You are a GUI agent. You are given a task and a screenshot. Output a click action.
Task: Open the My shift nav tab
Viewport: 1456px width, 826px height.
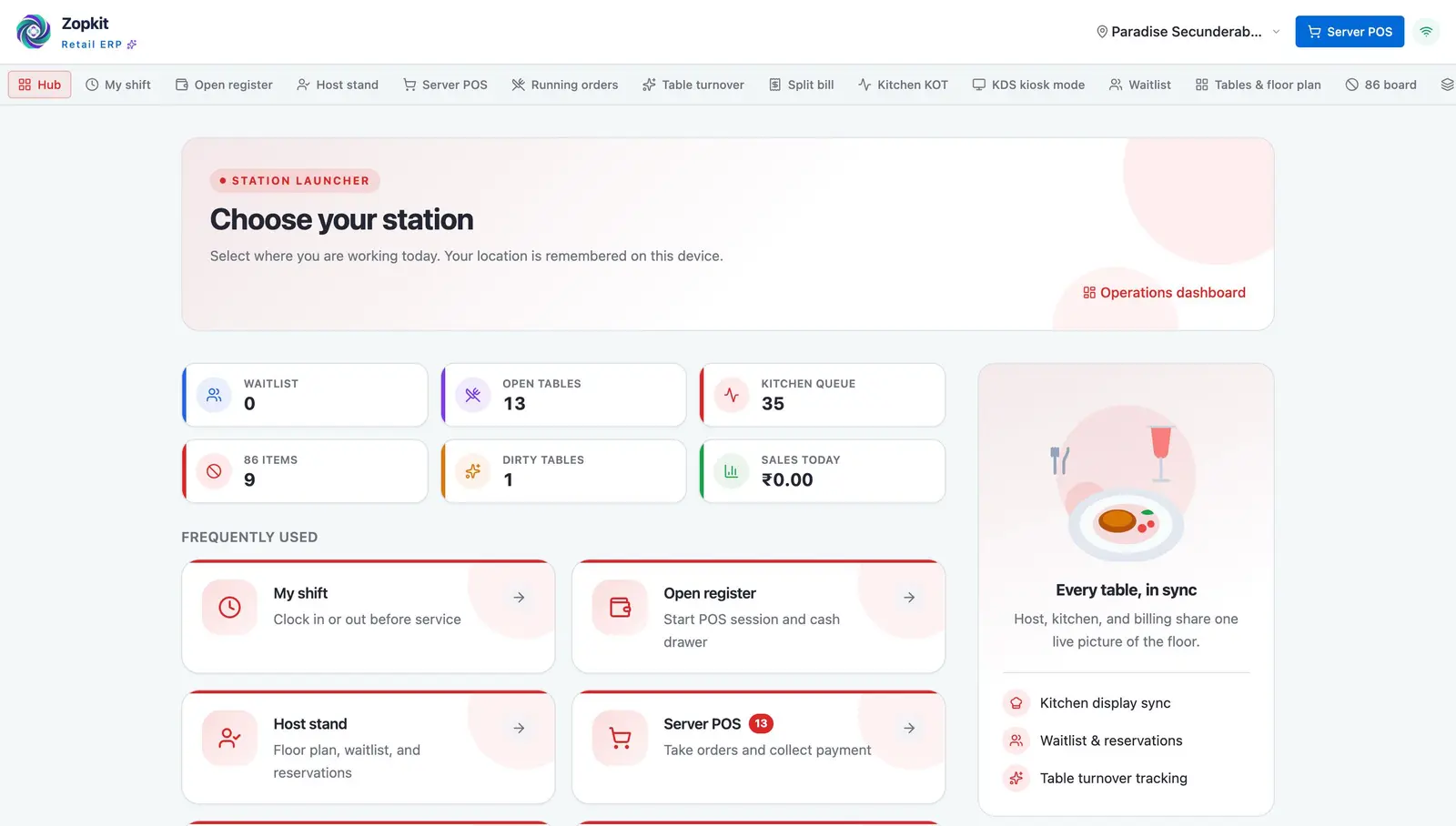[x=118, y=85]
